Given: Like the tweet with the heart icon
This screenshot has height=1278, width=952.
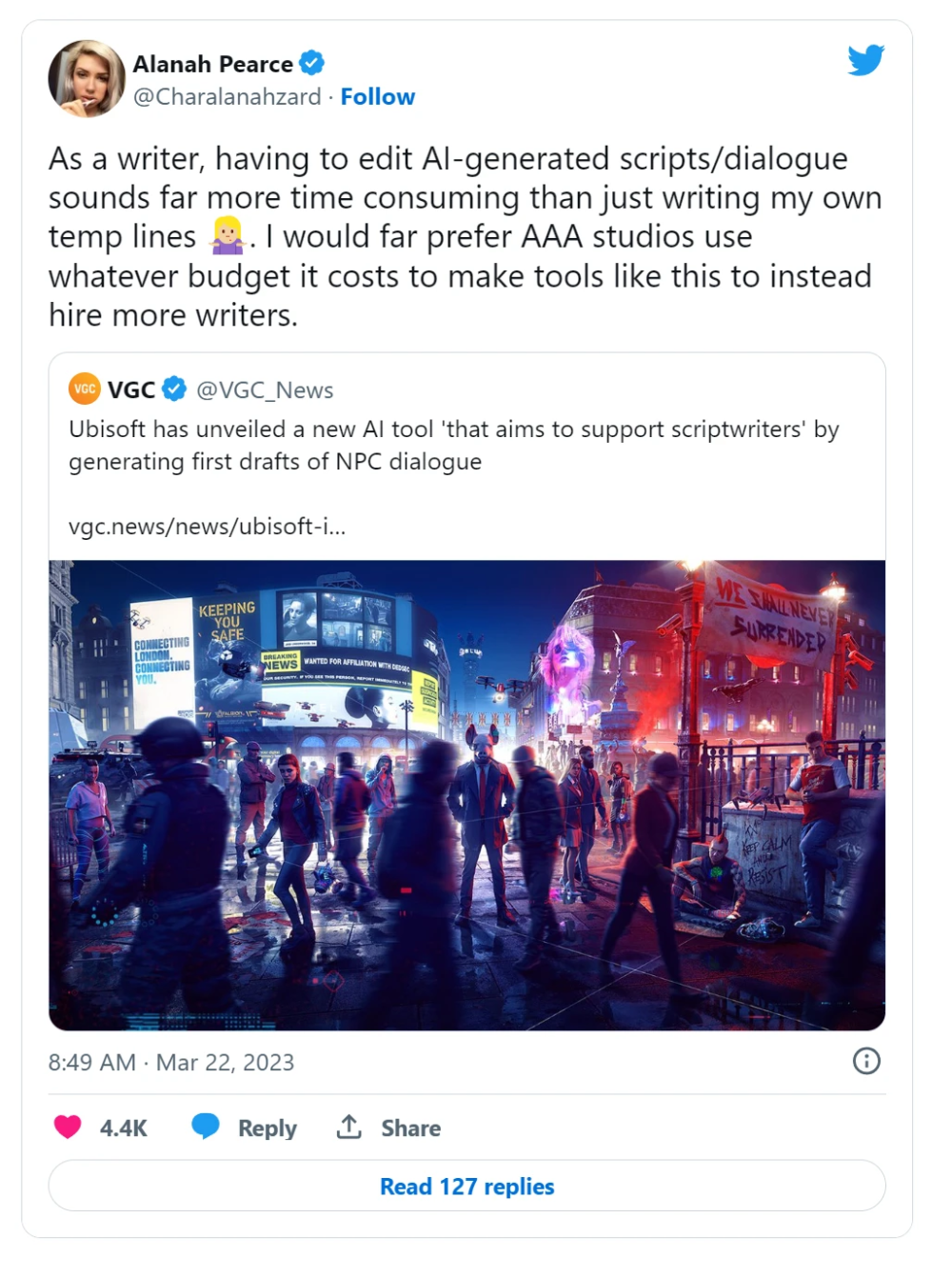Looking at the screenshot, I should pyautogui.click(x=68, y=1127).
